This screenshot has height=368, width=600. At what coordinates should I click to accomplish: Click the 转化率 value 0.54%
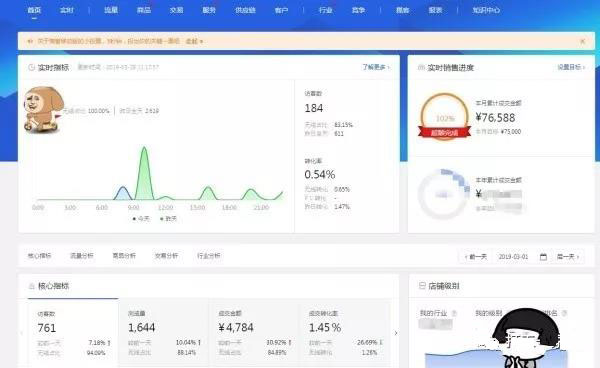pyautogui.click(x=320, y=174)
